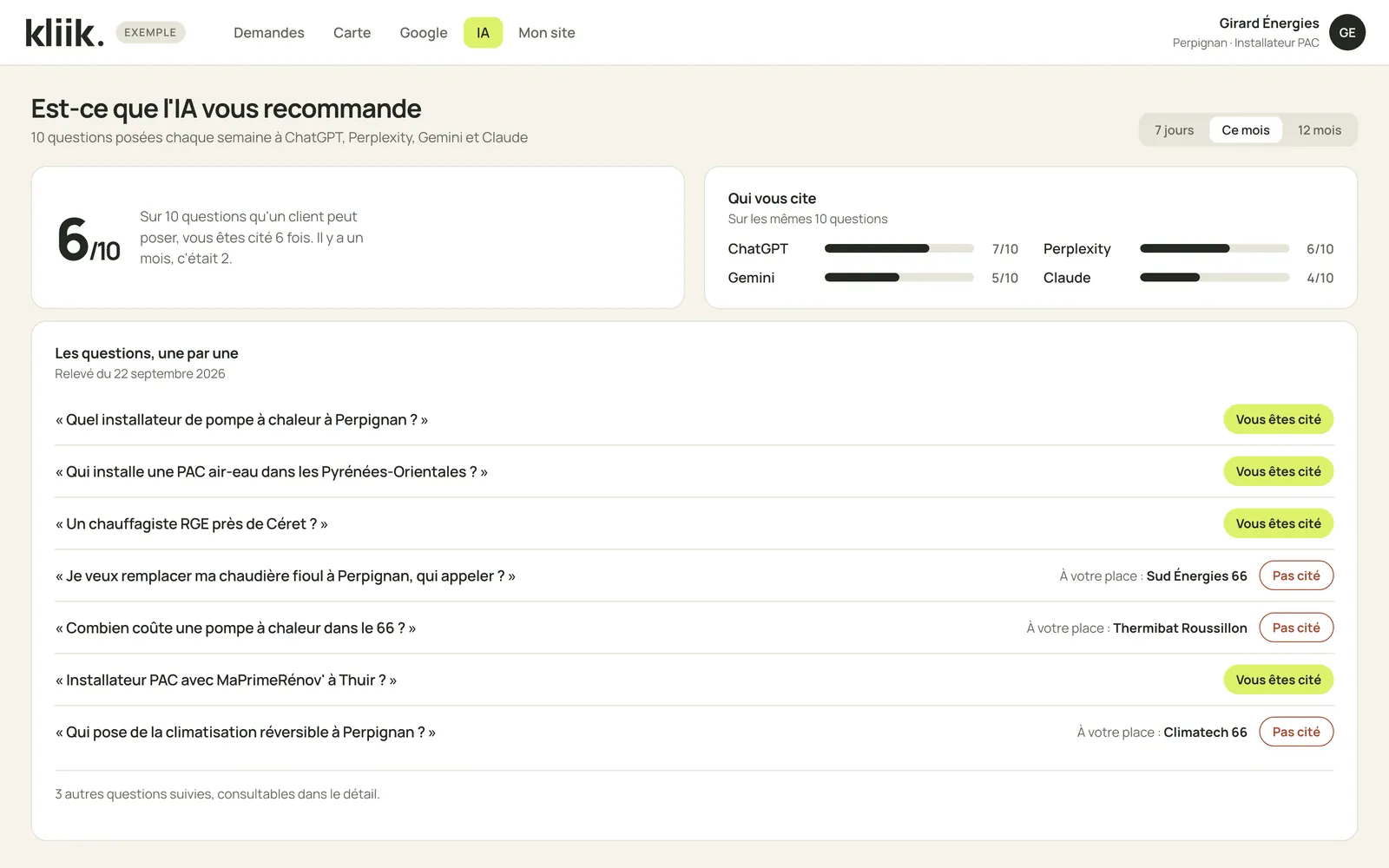The image size is (1389, 868).
Task: Click the kliik. logo
Action: [x=64, y=33]
